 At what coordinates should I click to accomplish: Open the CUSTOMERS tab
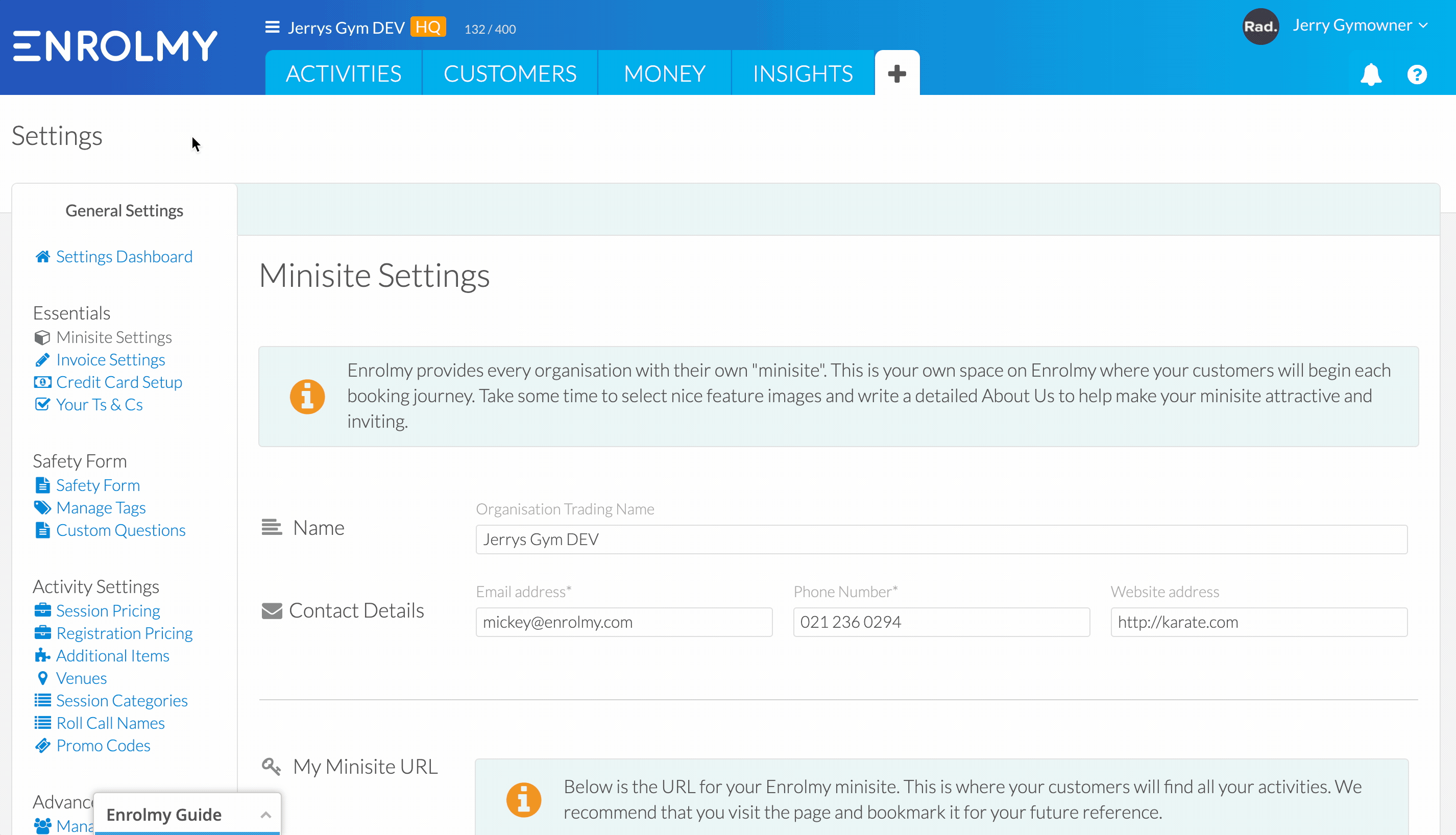[510, 73]
